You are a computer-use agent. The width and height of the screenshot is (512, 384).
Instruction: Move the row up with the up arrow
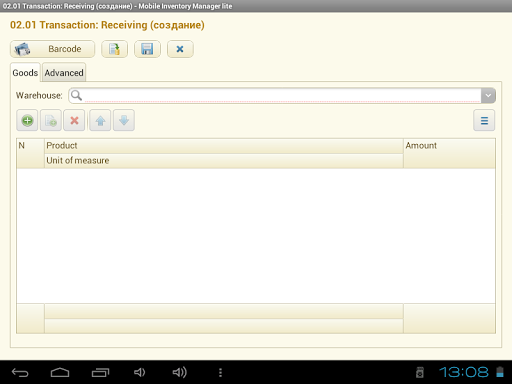[100, 120]
